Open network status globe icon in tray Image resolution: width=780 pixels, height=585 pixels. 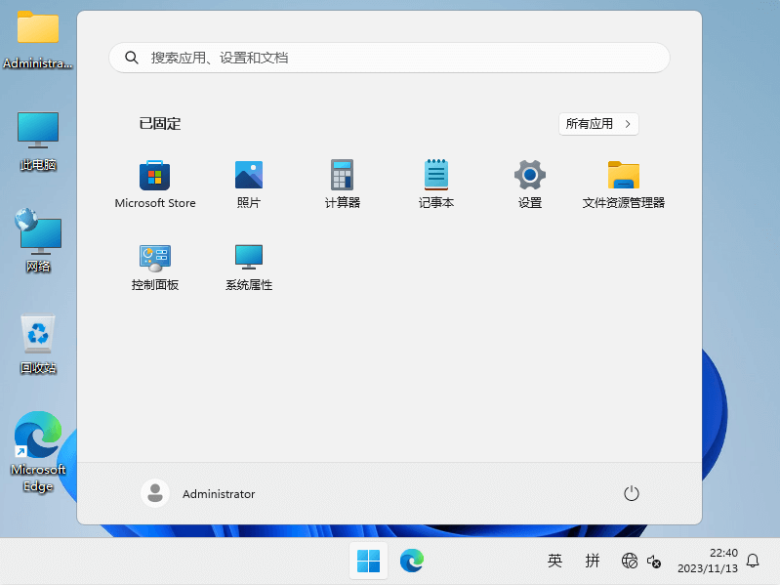tap(629, 561)
